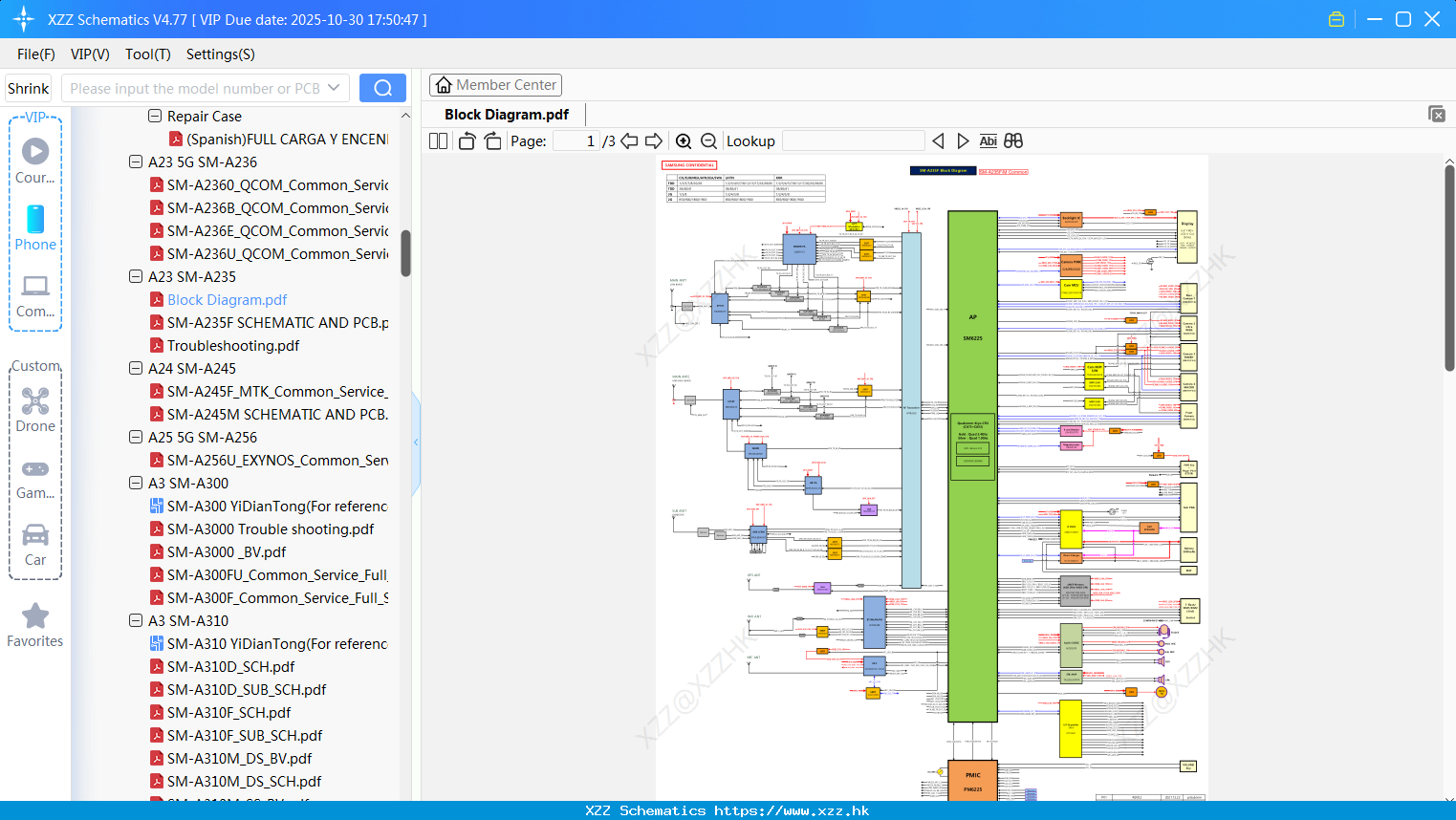
Task: Toggle the Abi whole-word match option
Action: coord(989,140)
